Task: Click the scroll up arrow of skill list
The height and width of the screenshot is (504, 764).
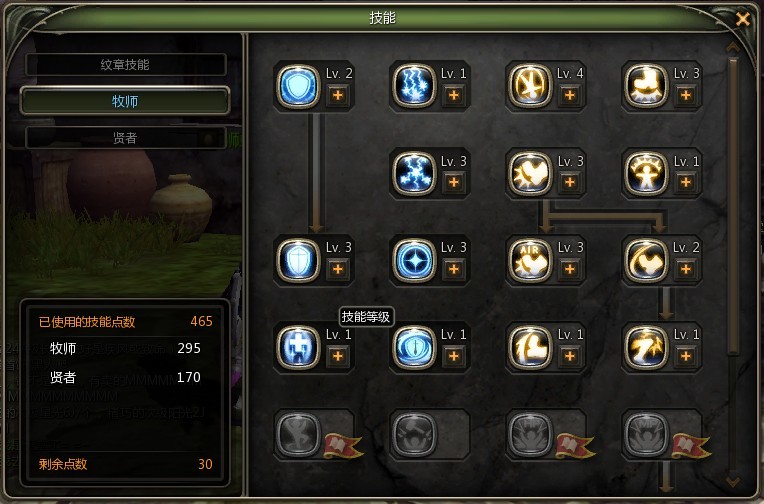Action: (733, 47)
